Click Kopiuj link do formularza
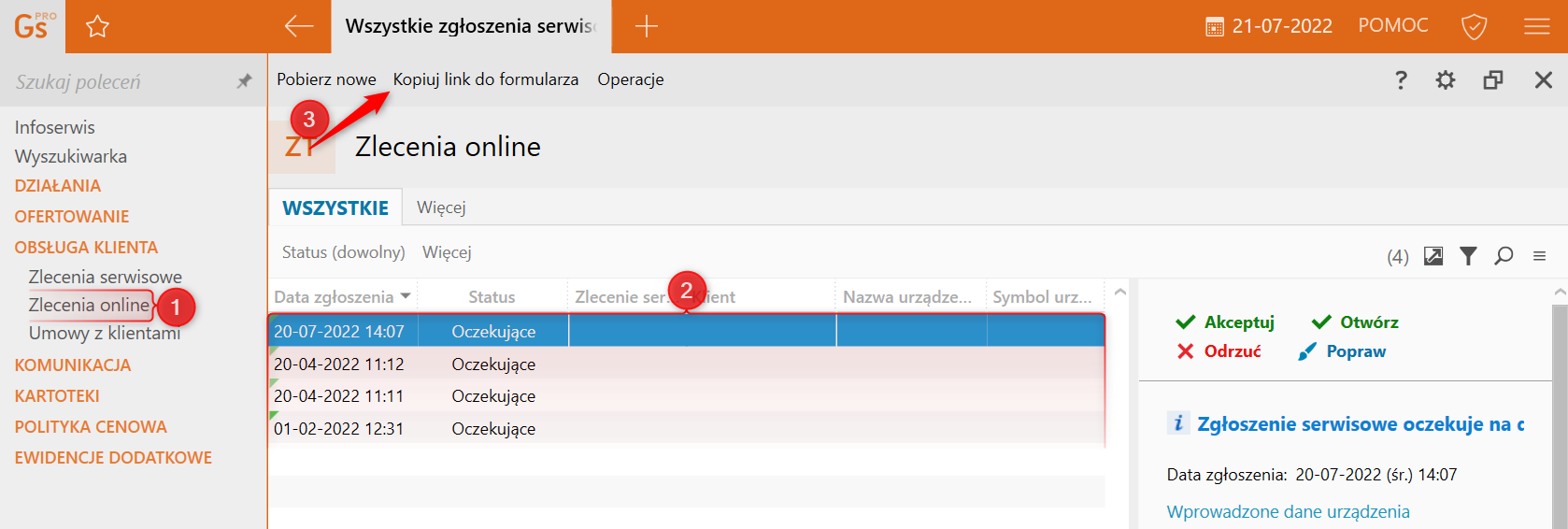The width and height of the screenshot is (1568, 529). click(485, 79)
